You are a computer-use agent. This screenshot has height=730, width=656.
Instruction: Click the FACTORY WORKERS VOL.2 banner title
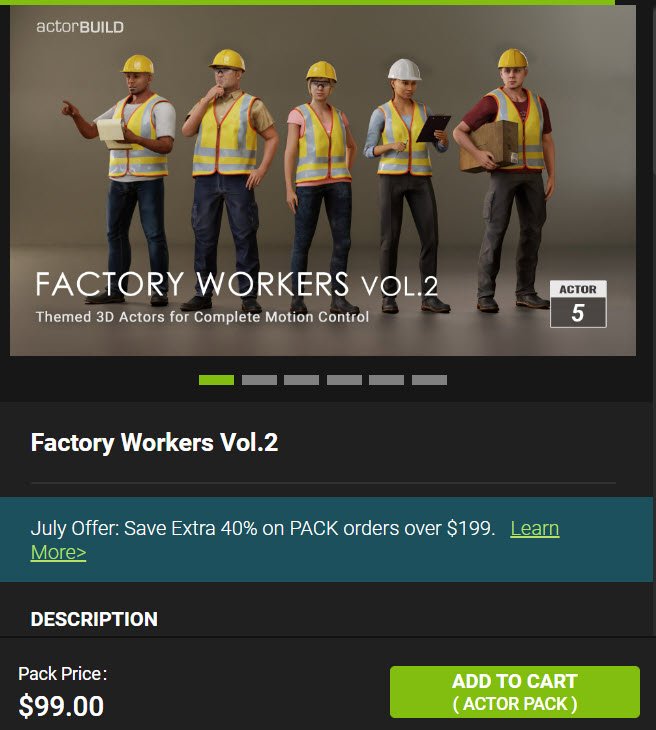237,284
